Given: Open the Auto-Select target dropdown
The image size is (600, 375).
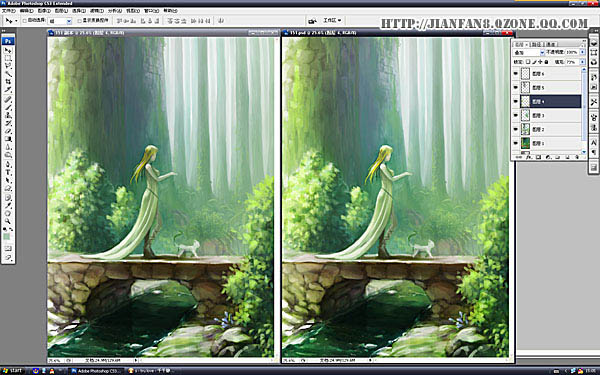Looking at the screenshot, I should coord(60,21).
